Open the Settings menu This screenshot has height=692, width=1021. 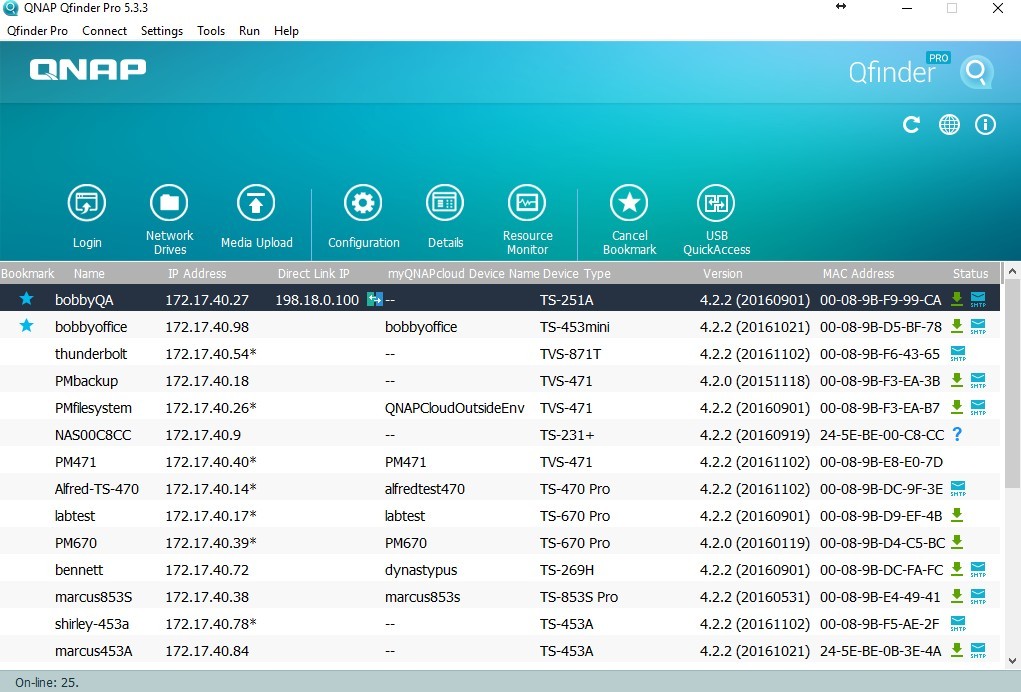click(161, 31)
